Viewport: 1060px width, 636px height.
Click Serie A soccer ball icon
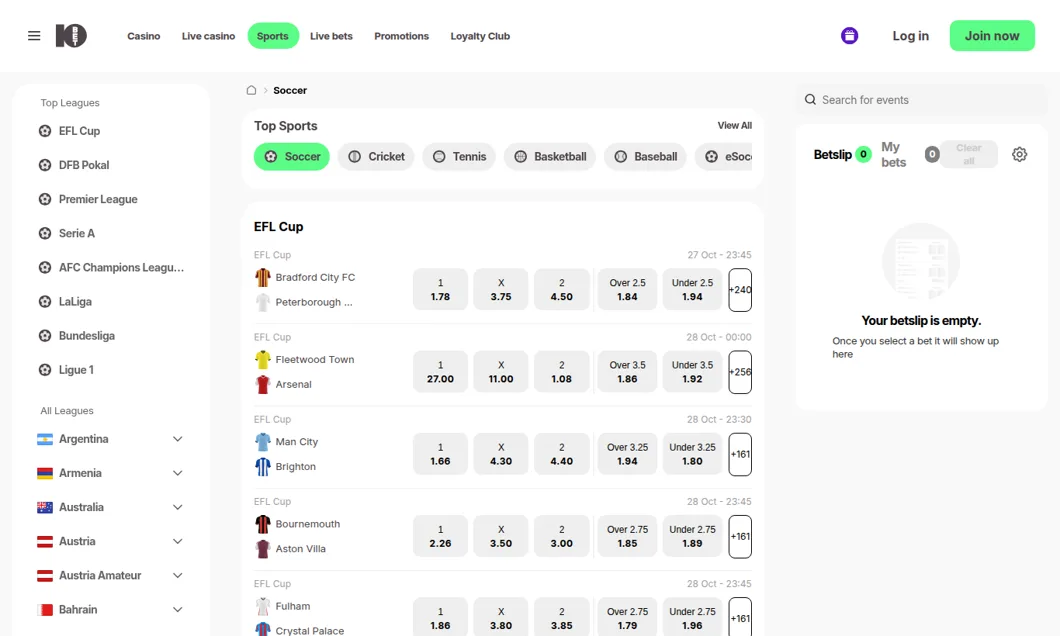(x=45, y=233)
